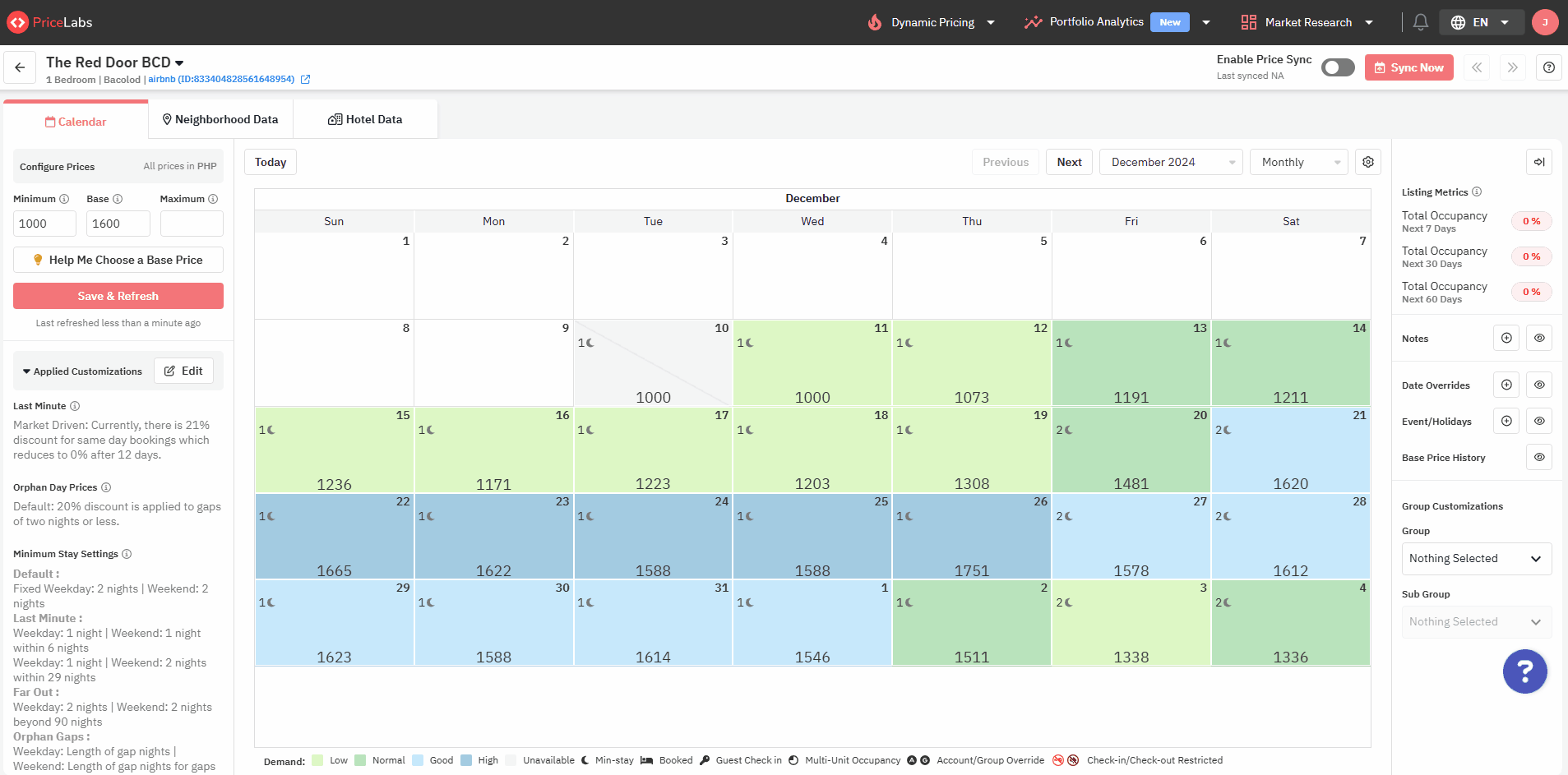The width and height of the screenshot is (1568, 775).
Task: Click the back arrow beside listing name
Action: click(20, 67)
